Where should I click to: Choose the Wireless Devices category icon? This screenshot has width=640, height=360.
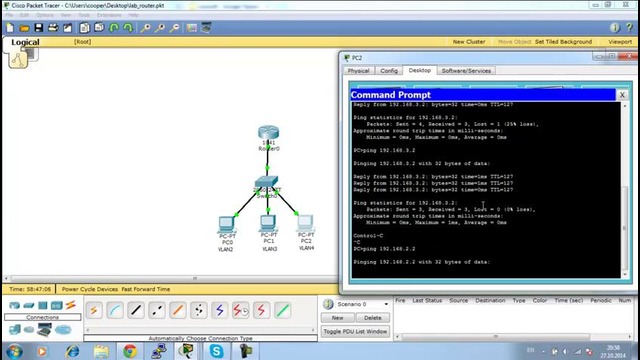pos(56,305)
